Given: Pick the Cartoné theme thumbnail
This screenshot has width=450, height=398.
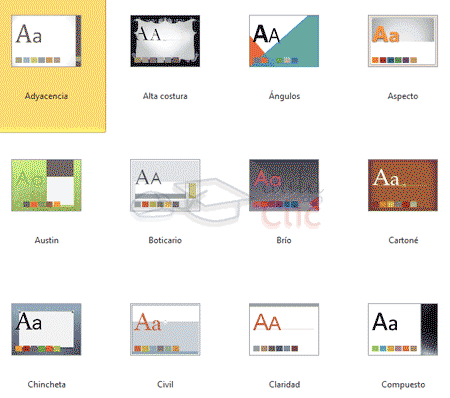Looking at the screenshot, I should [403, 185].
